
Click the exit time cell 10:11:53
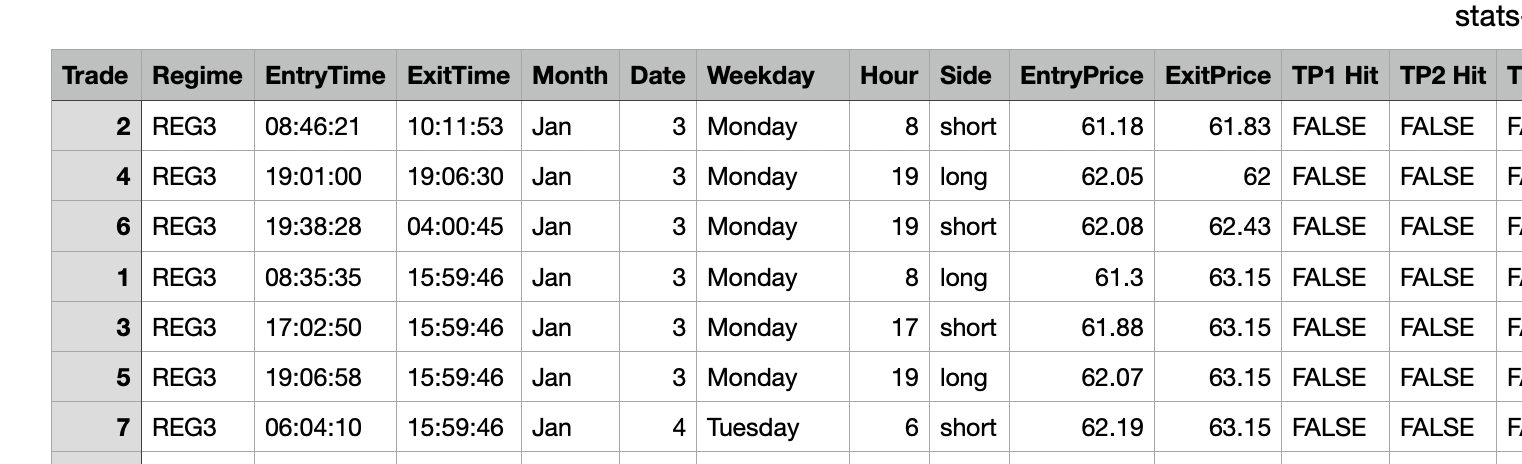(x=455, y=127)
